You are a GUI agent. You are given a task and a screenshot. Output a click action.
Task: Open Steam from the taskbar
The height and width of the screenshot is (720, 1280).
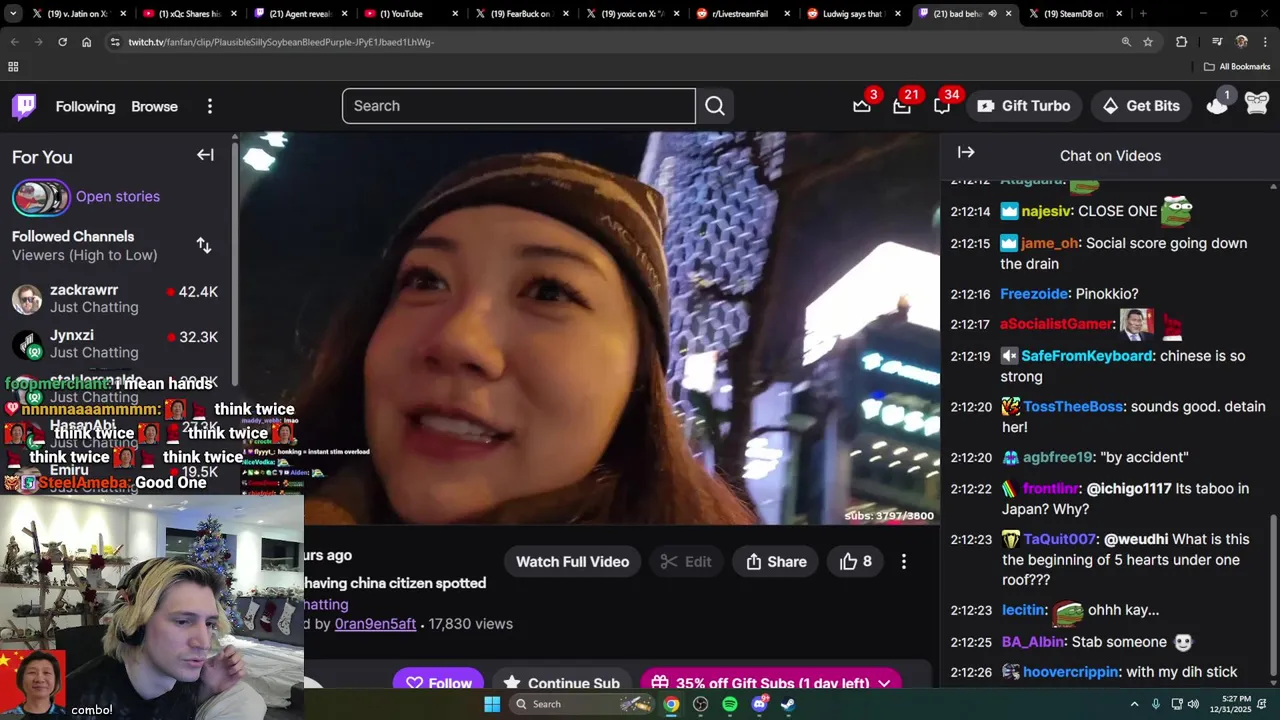[788, 704]
